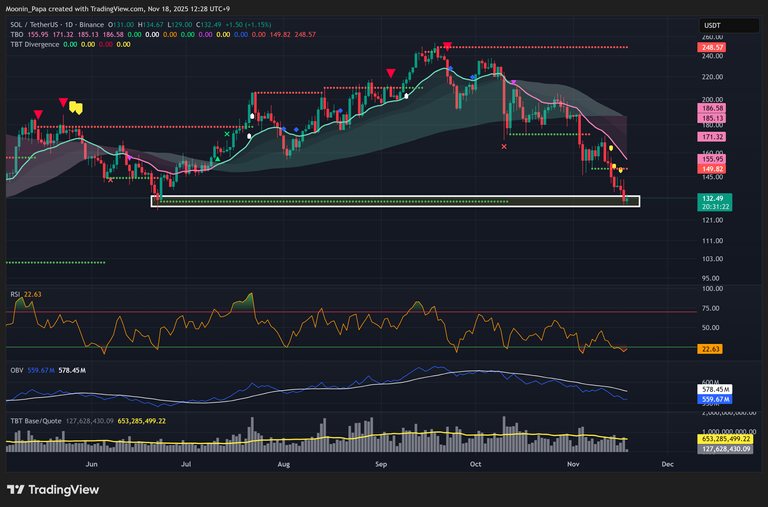
Task: Select the green X marker in July
Action: 227,133
